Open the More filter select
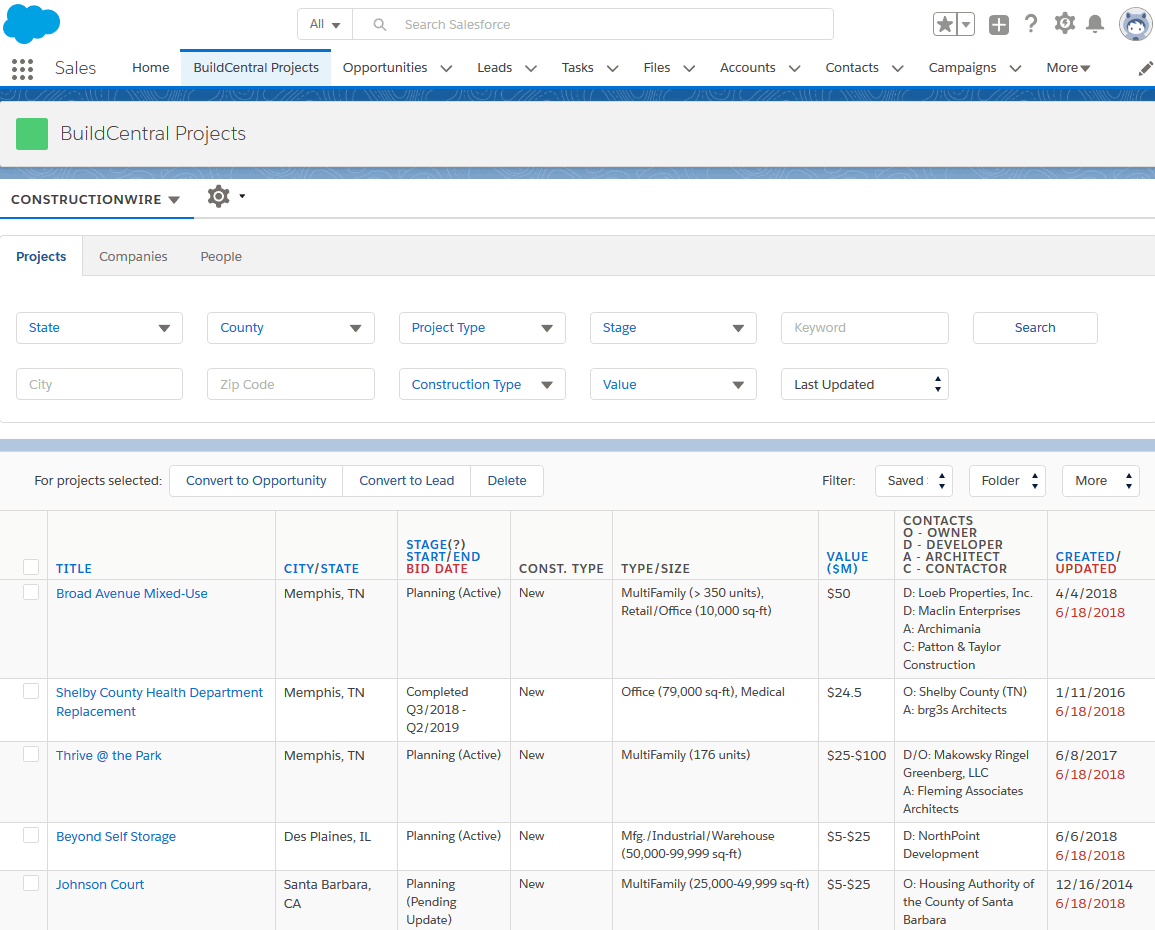The width and height of the screenshot is (1155, 930). [x=1100, y=481]
